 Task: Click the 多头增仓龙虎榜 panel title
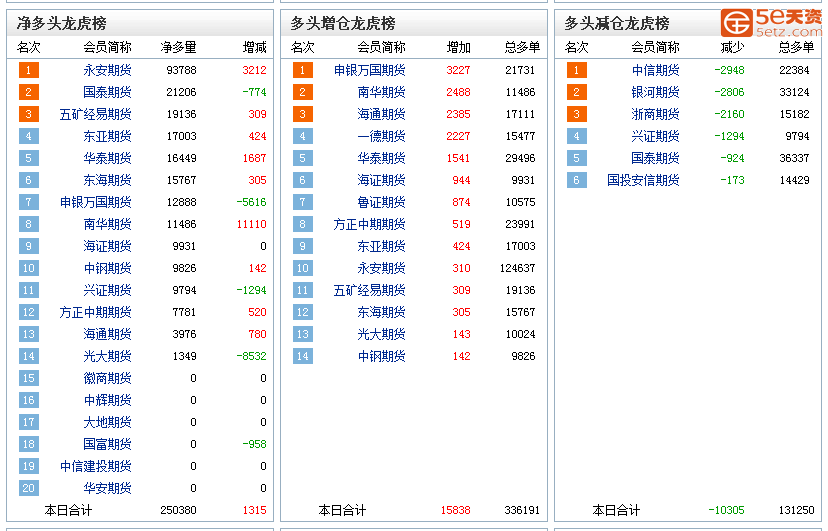pos(343,23)
